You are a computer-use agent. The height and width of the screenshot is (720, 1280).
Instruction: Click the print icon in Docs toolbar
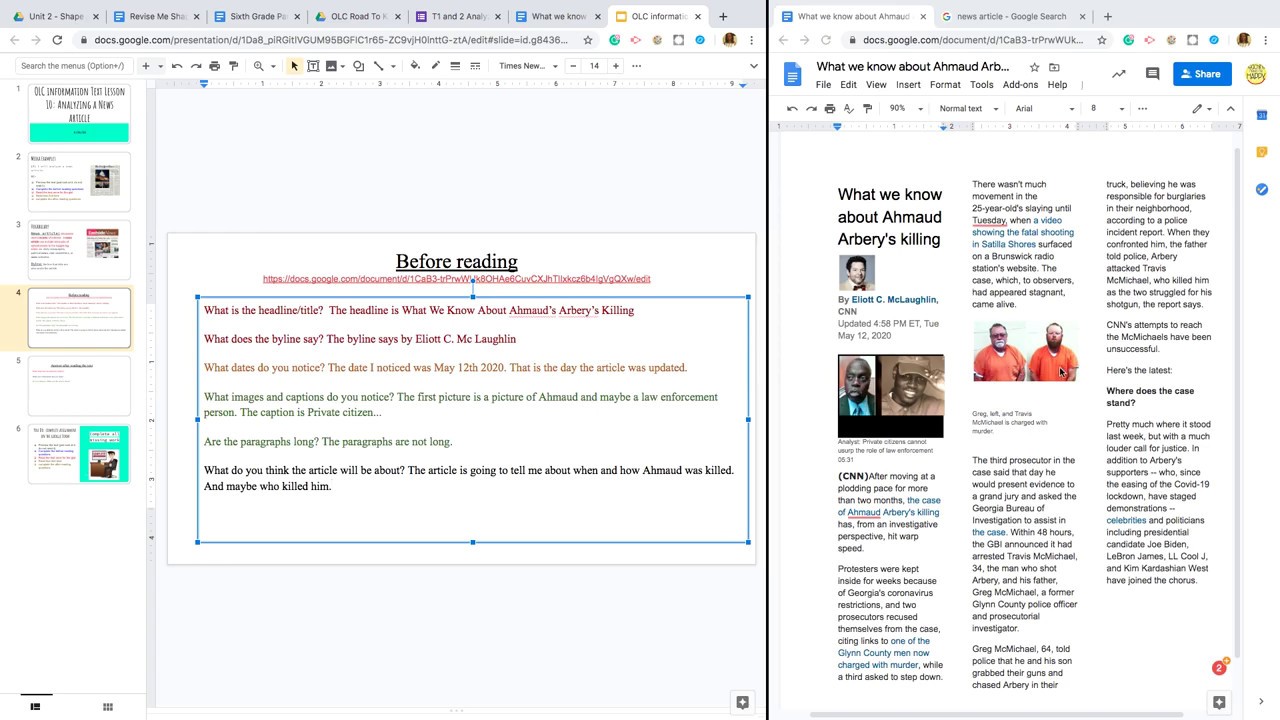[x=829, y=108]
